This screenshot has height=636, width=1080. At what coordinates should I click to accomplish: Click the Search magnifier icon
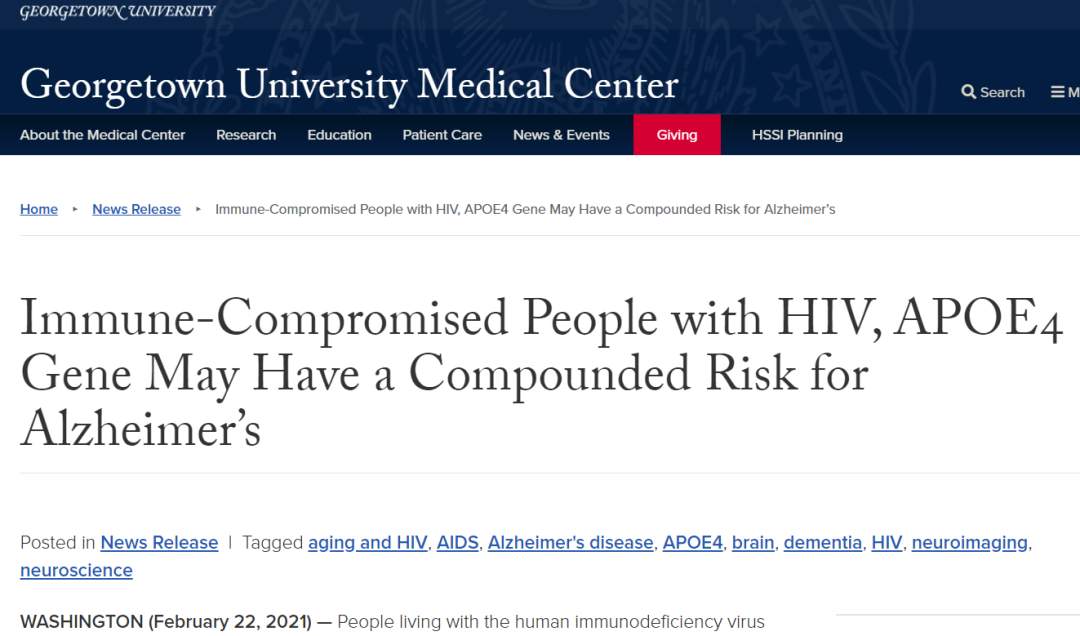point(968,92)
